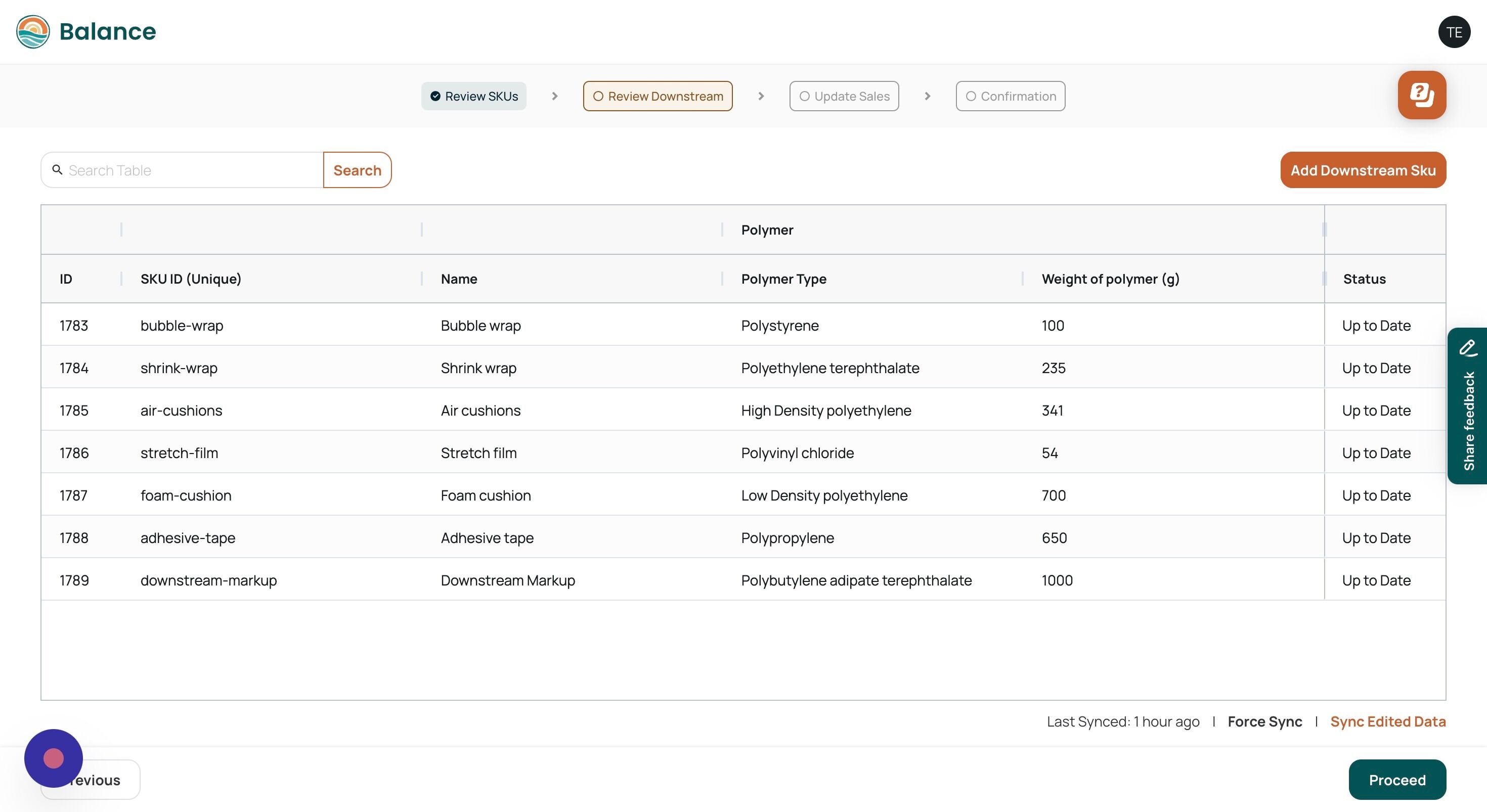Click the purple recording circle widget
1487x812 pixels.
tap(54, 758)
